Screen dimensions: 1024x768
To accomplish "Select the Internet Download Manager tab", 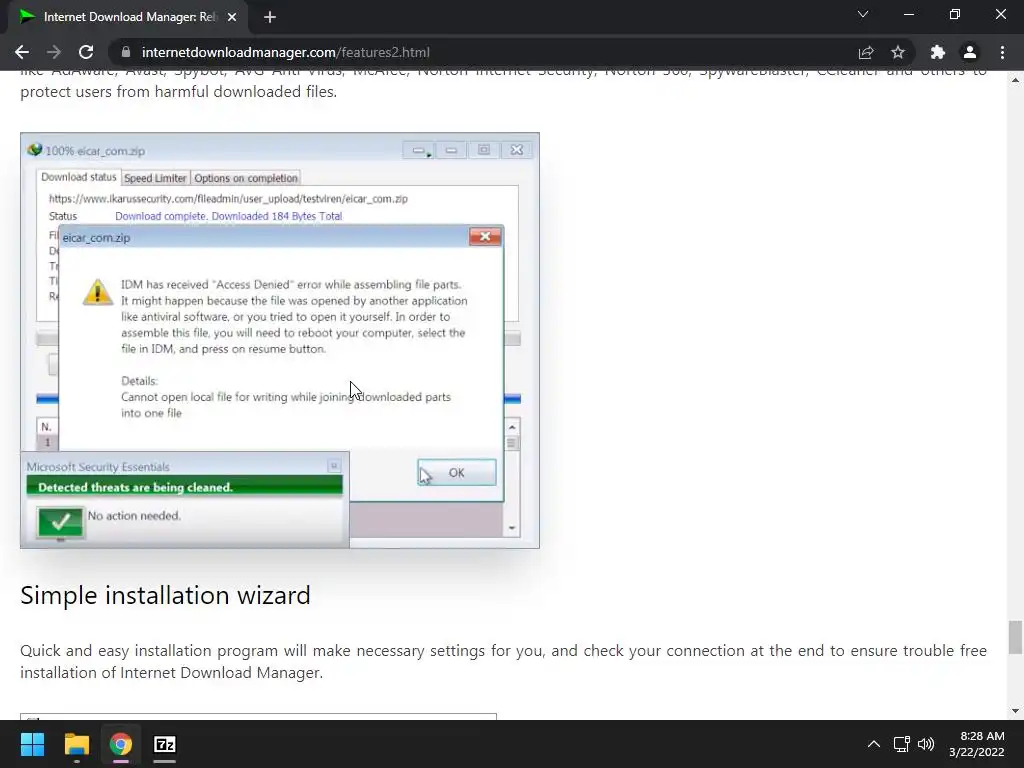I will (x=129, y=17).
